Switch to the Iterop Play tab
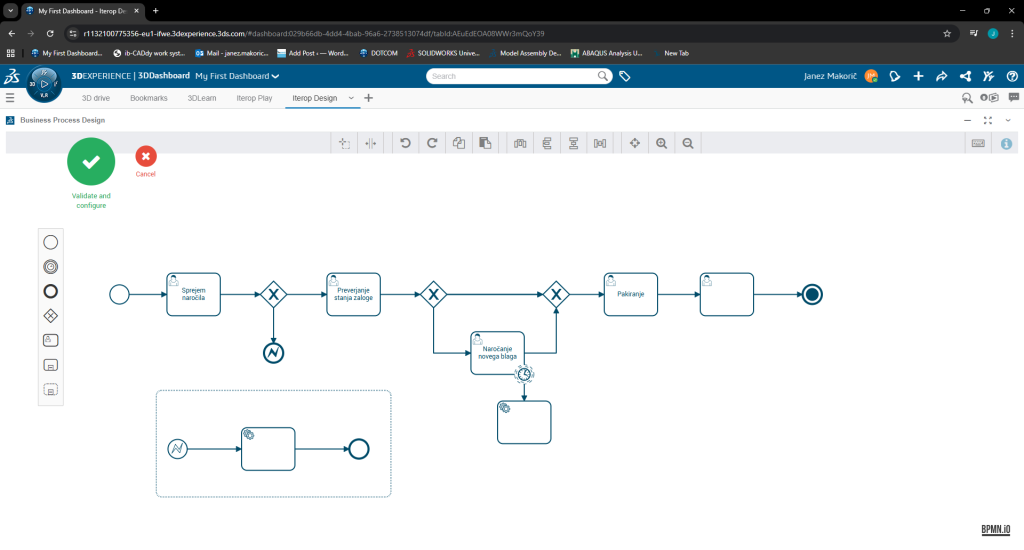 point(253,98)
